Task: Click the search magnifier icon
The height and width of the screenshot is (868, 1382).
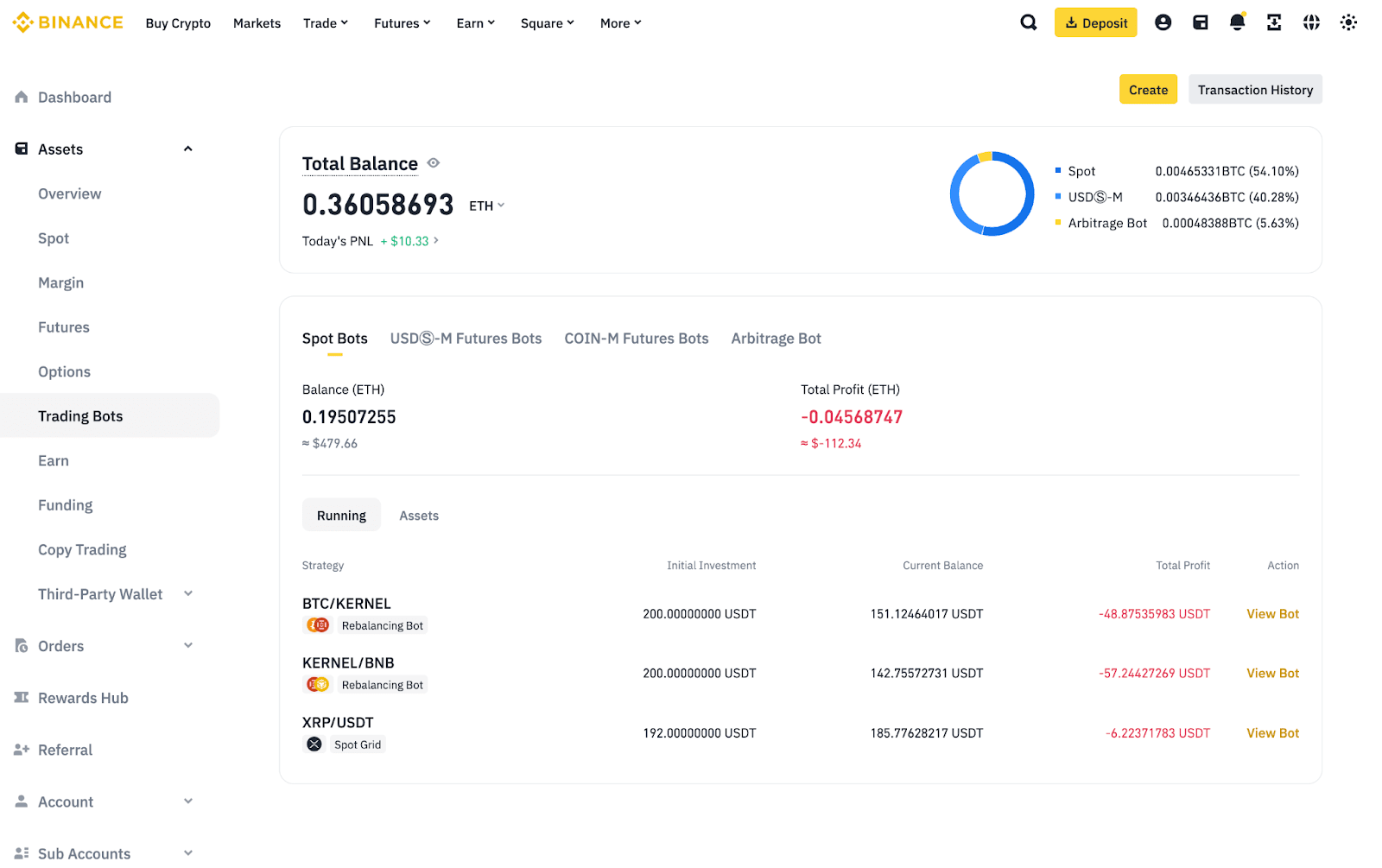Action: (x=1028, y=22)
